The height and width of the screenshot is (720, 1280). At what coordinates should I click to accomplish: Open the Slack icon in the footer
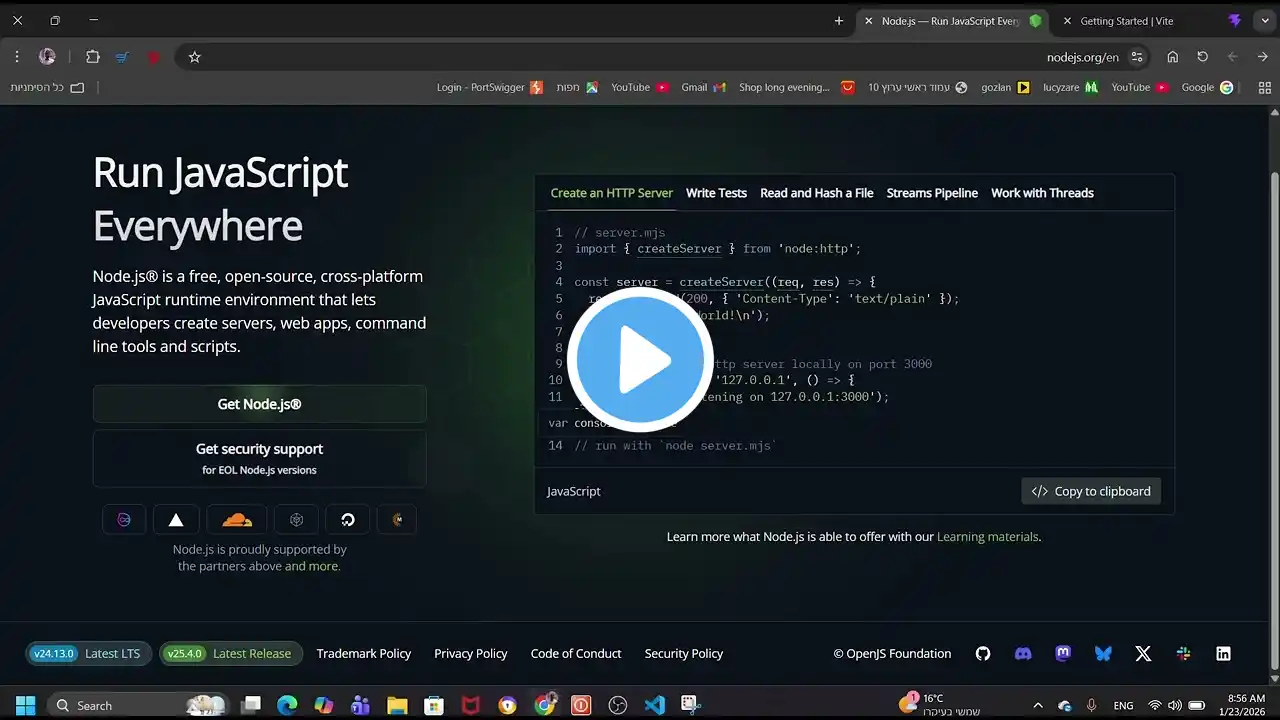coord(1183,653)
